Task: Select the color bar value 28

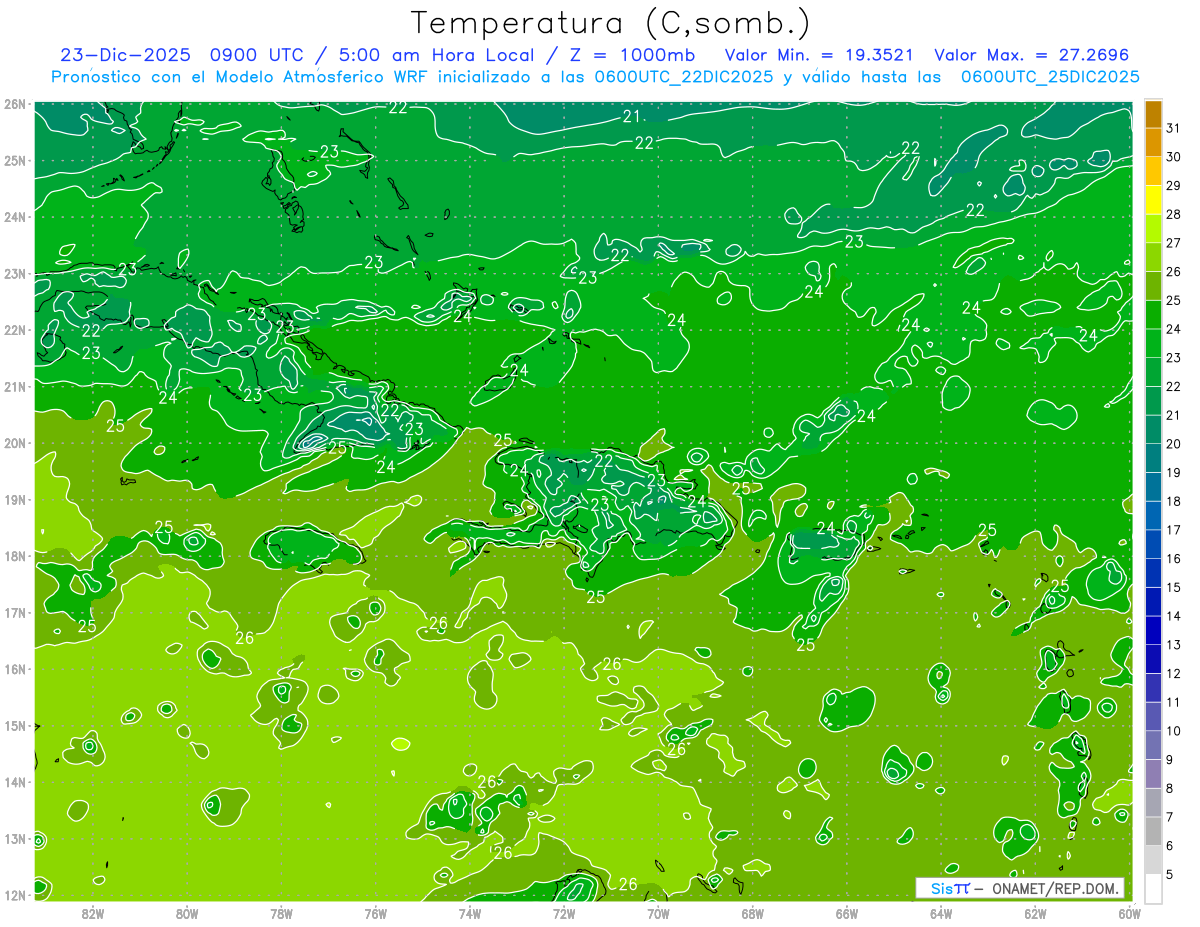Action: 1173,214
